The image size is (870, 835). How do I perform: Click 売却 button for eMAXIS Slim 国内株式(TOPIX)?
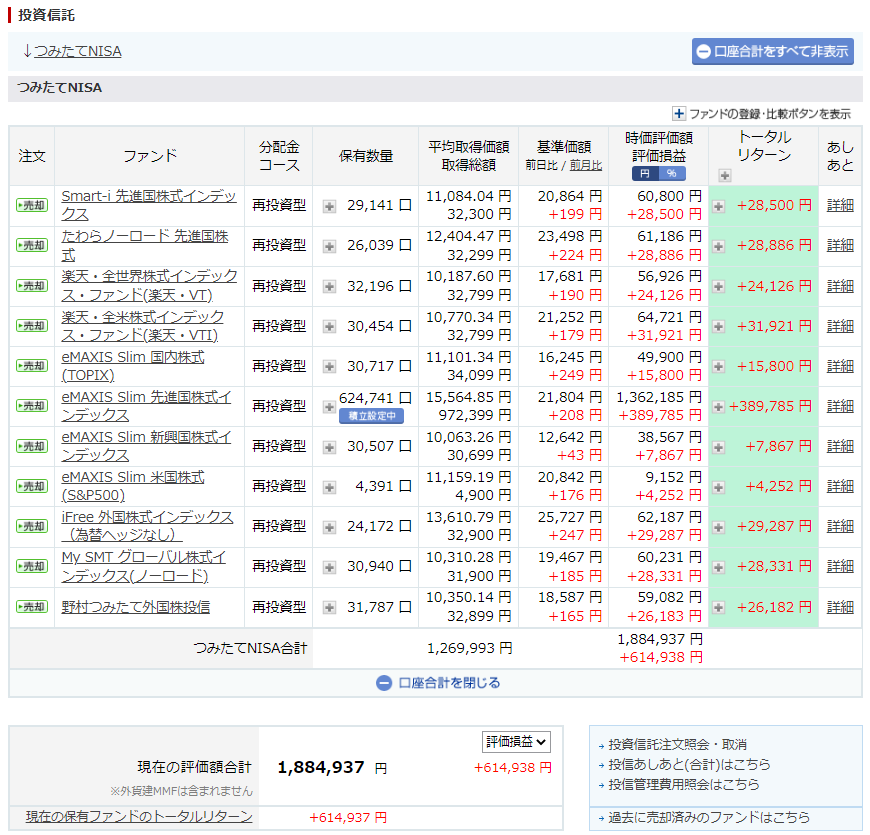click(32, 366)
